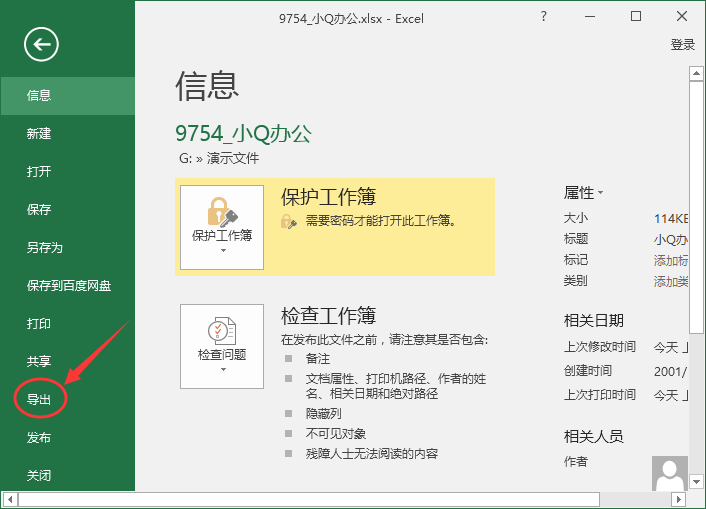Click the 隐藏列 list item
Viewport: 706px width, 509px height.
pyautogui.click(x=323, y=413)
